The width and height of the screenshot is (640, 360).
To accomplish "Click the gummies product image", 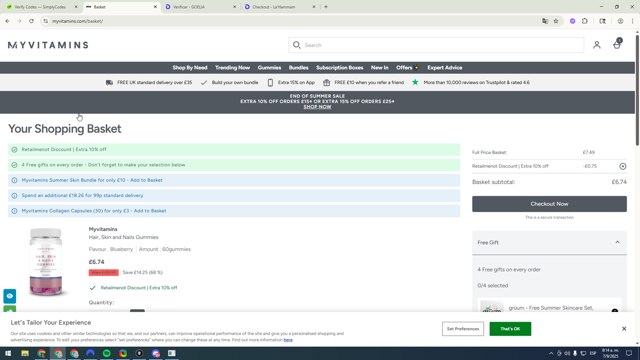I will tap(46, 262).
